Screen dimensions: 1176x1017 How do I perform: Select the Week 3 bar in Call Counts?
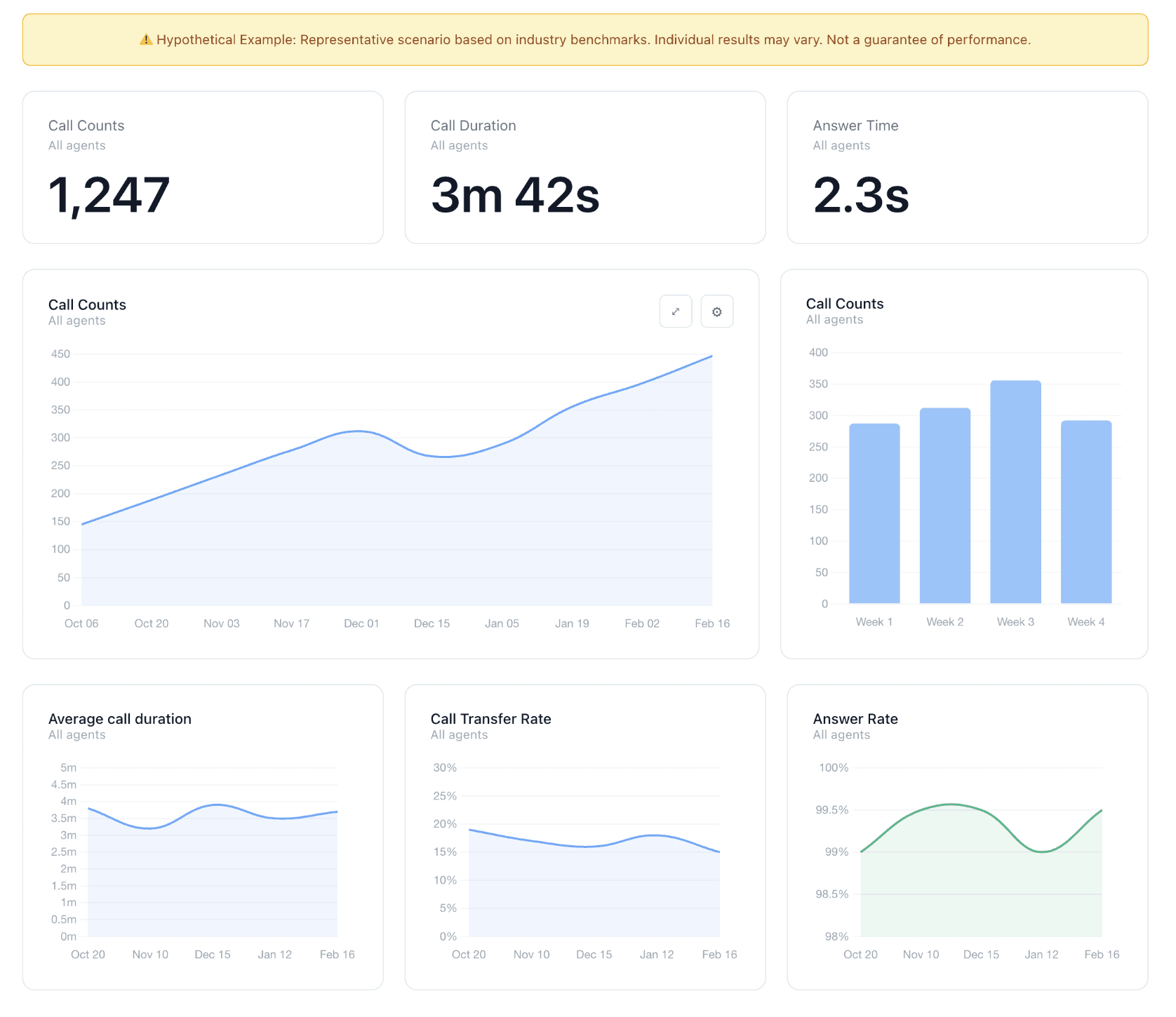point(1015,492)
